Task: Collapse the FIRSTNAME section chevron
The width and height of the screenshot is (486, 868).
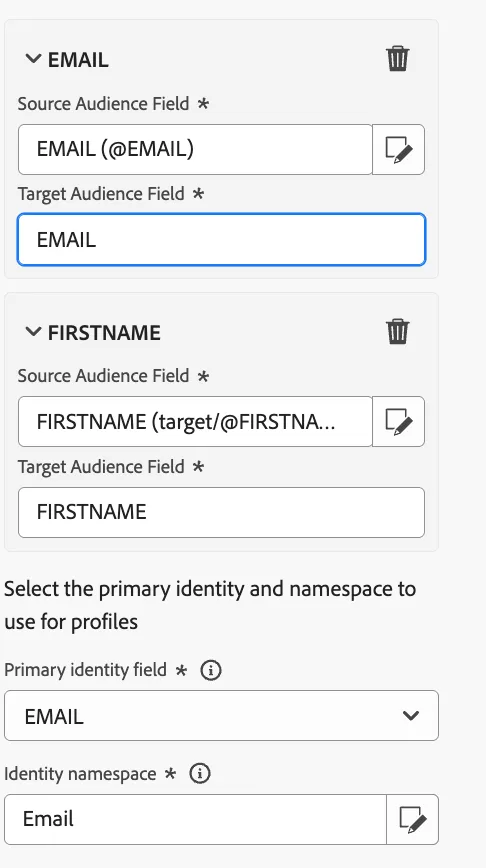Action: (33, 332)
